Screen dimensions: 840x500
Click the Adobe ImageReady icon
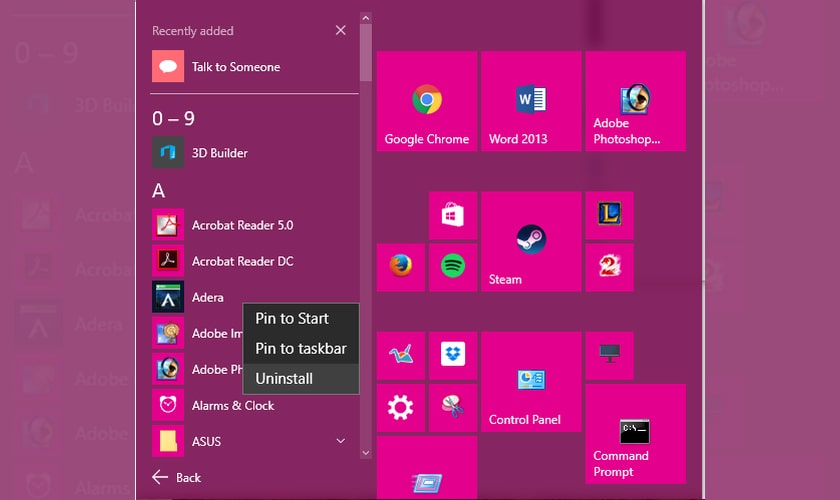click(168, 333)
